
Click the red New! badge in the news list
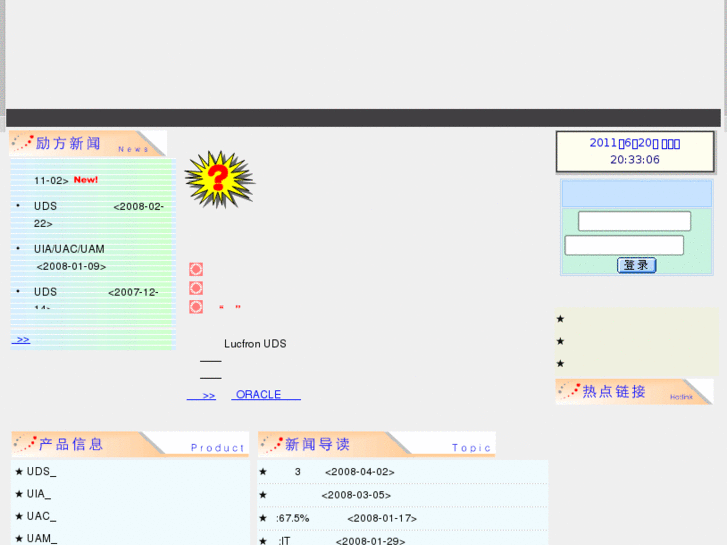(x=86, y=180)
